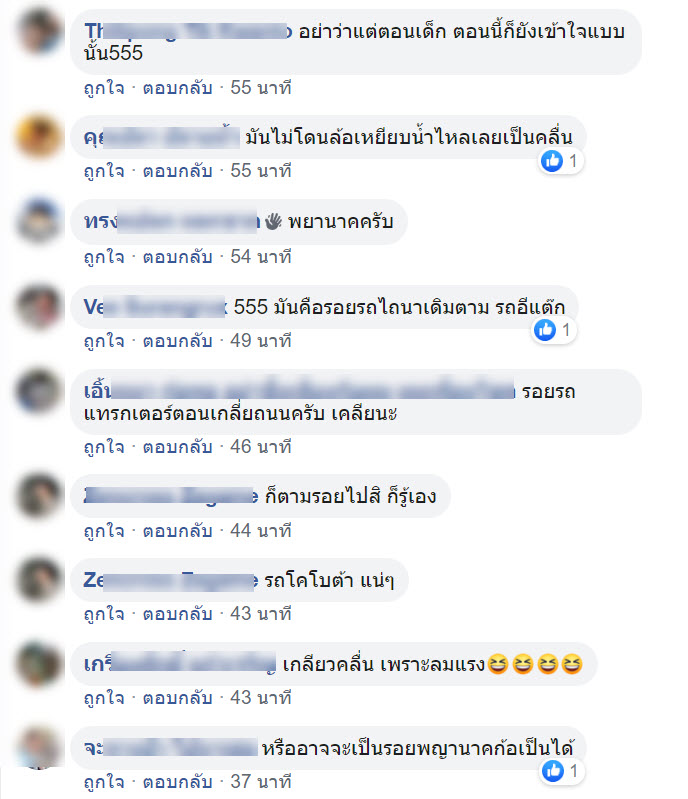
Task: Open the avatar beside the เกลียวคลื่น เพราะลมแรง comment
Action: coord(39,663)
